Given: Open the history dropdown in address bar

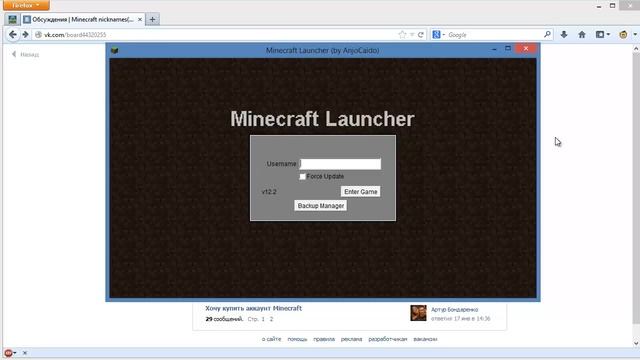Looking at the screenshot, I should tap(412, 35).
